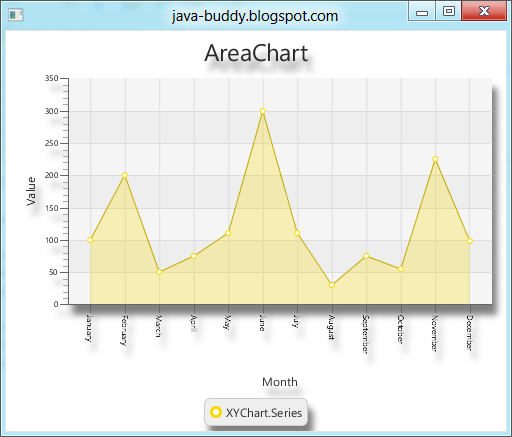Click the March x-axis label
This screenshot has height=437, width=512.
pos(158,326)
